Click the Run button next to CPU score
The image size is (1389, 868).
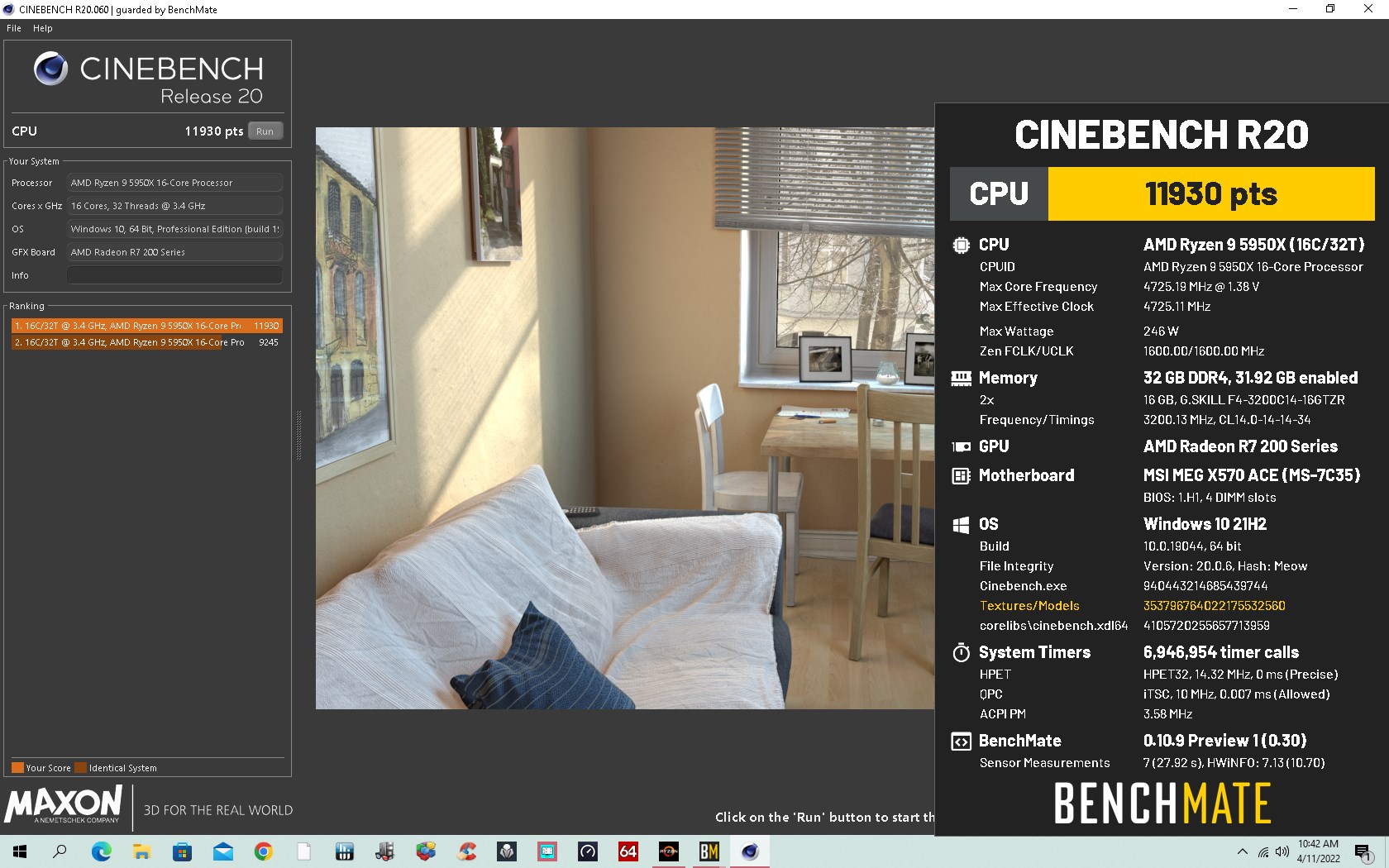pyautogui.click(x=265, y=131)
